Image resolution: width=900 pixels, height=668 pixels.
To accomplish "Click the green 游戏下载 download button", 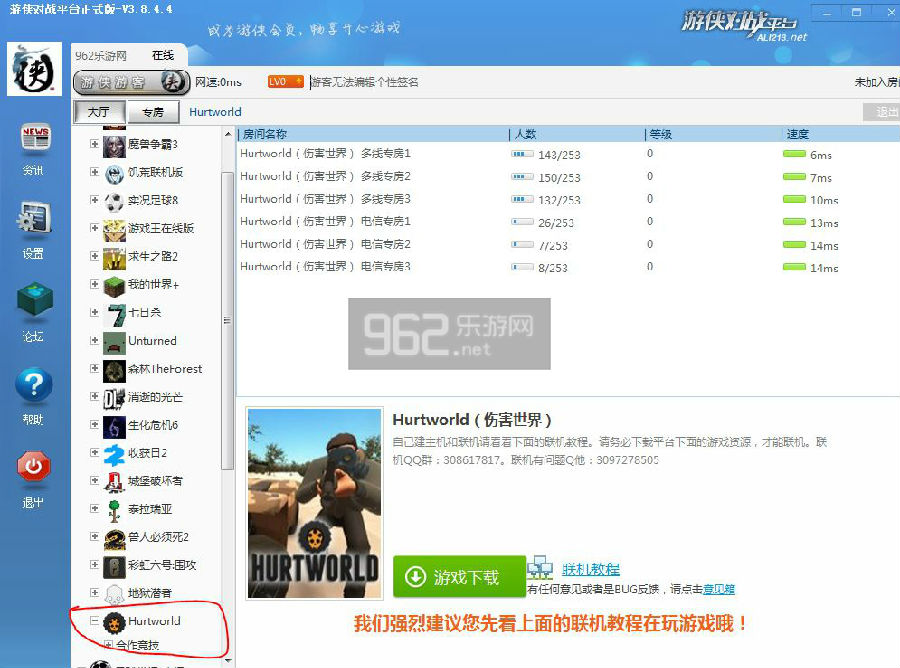I will click(459, 577).
